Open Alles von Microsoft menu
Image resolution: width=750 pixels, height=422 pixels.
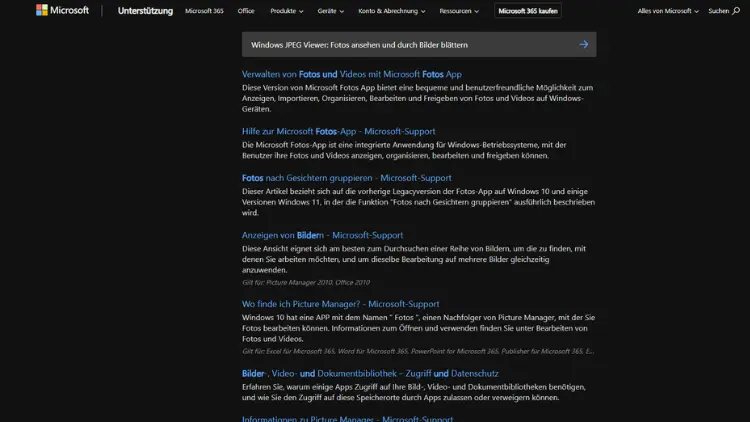pos(668,11)
